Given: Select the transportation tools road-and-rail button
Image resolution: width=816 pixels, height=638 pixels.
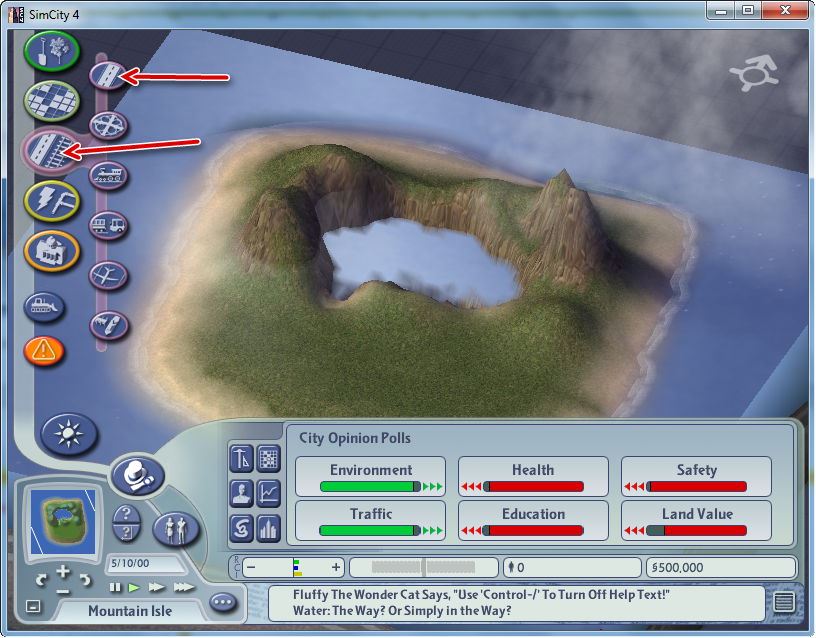Looking at the screenshot, I should tap(50, 150).
